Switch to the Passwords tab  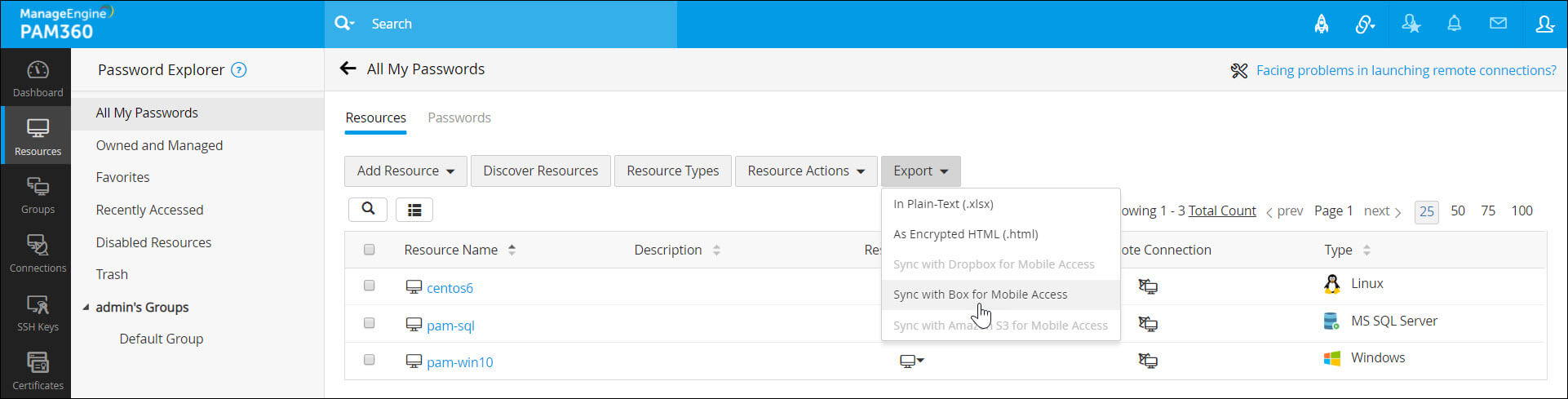point(459,117)
